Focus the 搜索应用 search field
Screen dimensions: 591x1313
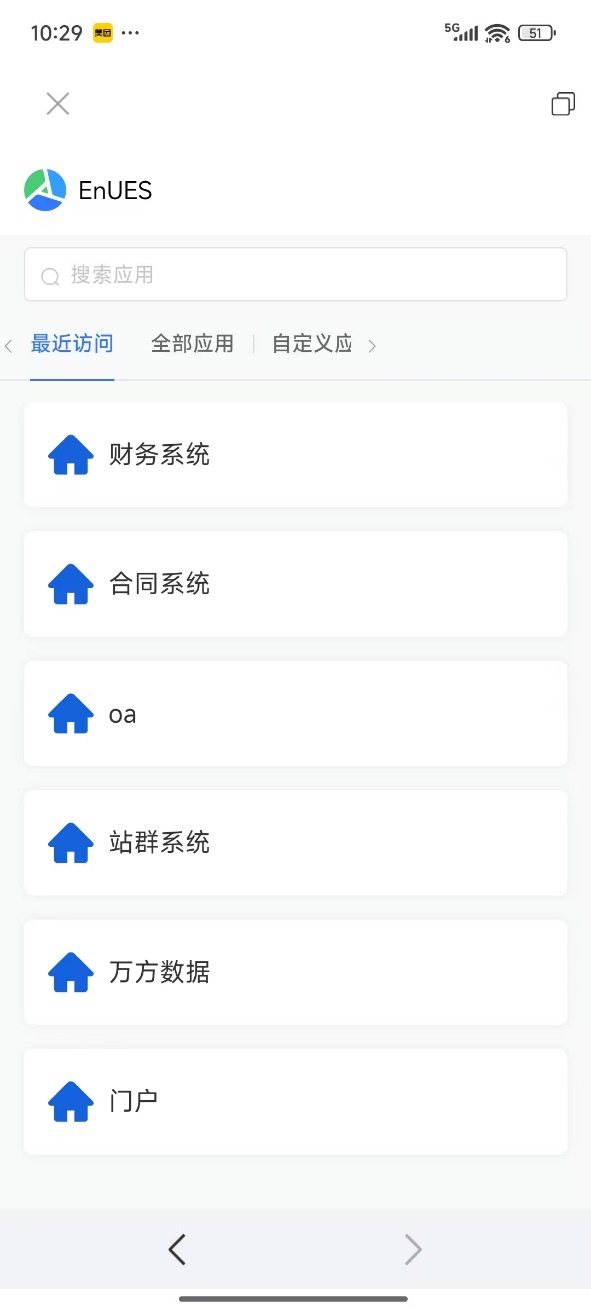(x=295, y=275)
